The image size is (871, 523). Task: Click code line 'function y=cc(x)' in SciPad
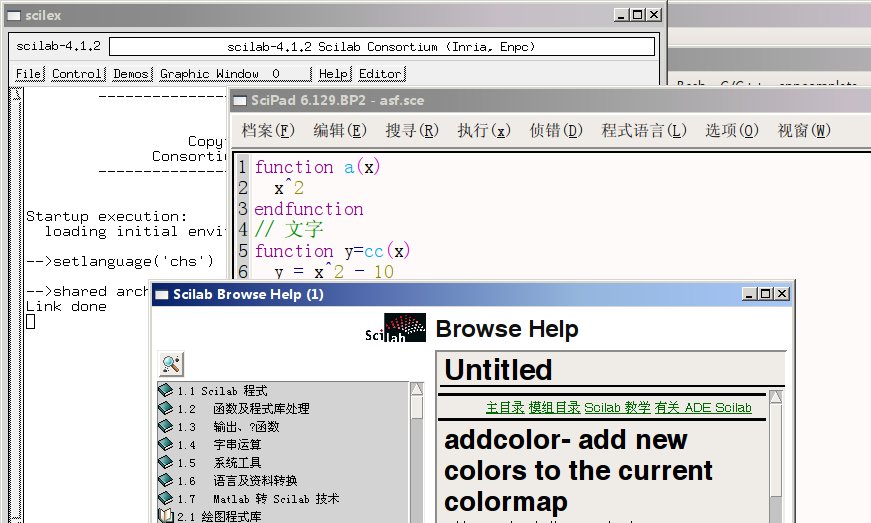point(332,251)
